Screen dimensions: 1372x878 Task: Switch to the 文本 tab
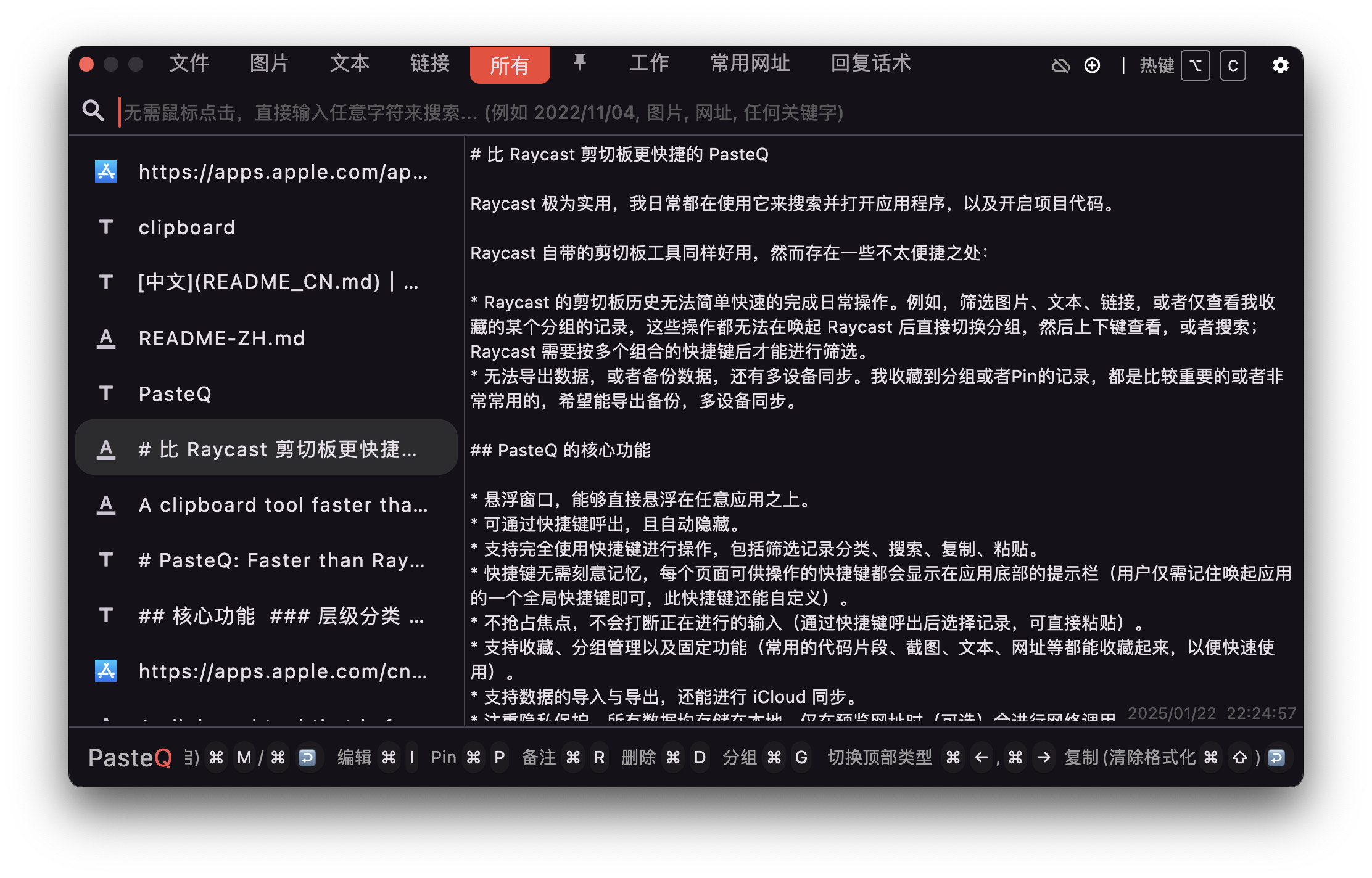coord(349,63)
